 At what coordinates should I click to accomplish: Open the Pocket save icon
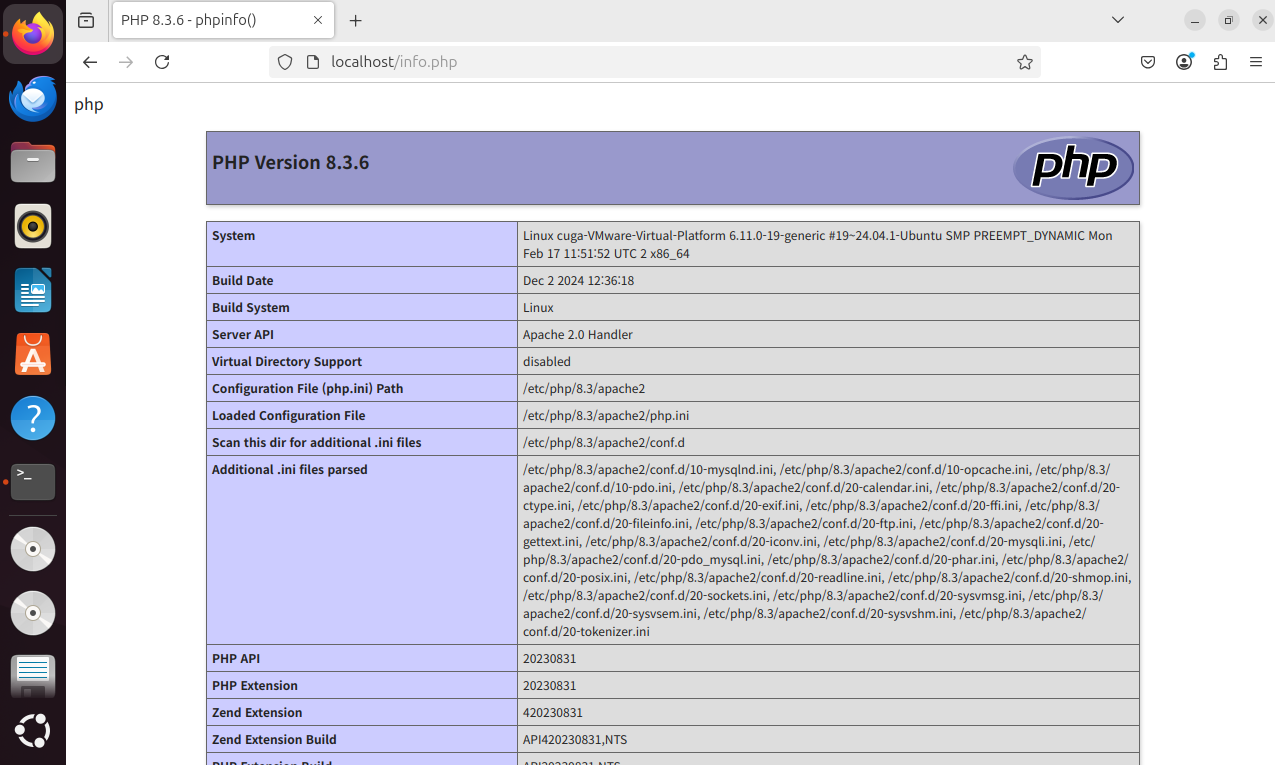[x=1148, y=62]
